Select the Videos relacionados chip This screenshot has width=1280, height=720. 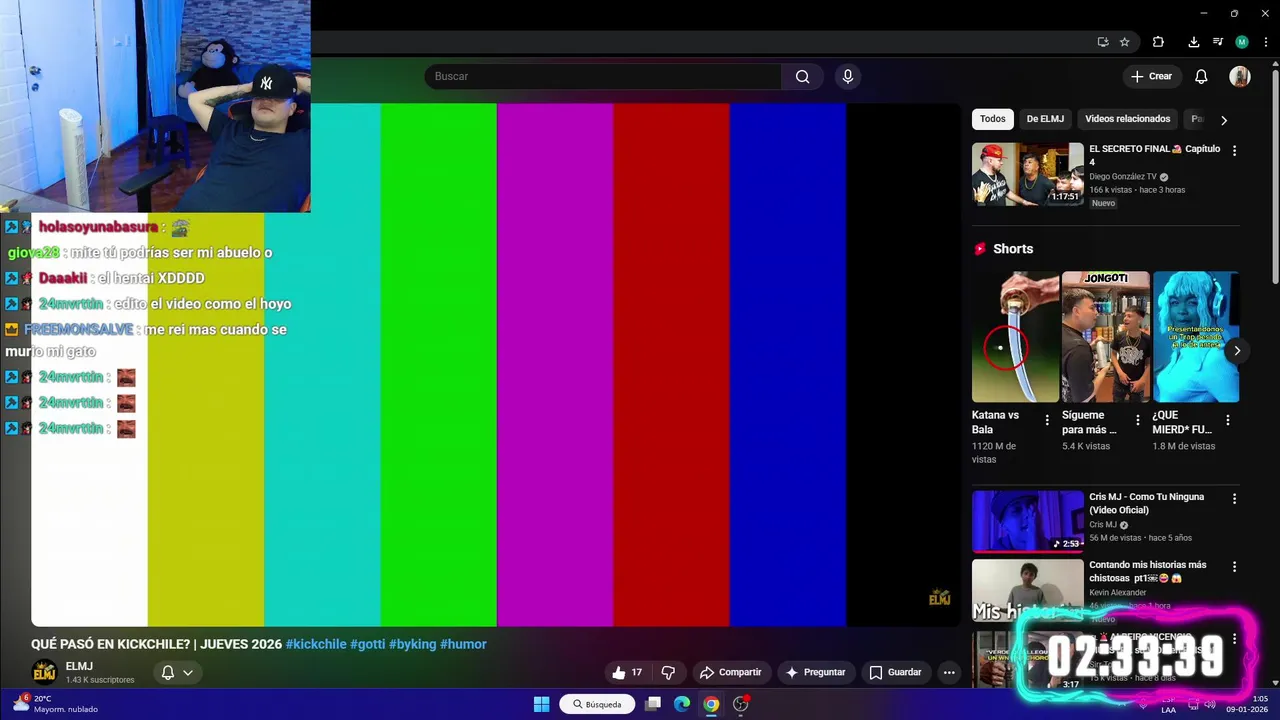(1127, 119)
